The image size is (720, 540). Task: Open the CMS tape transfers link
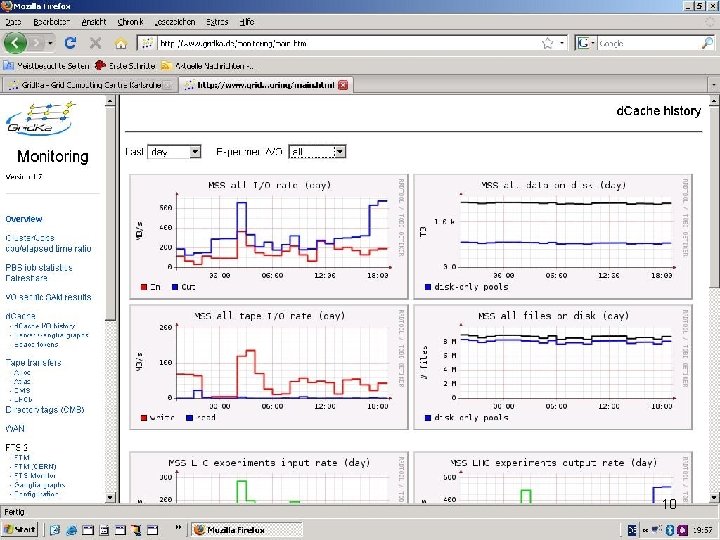[22, 391]
